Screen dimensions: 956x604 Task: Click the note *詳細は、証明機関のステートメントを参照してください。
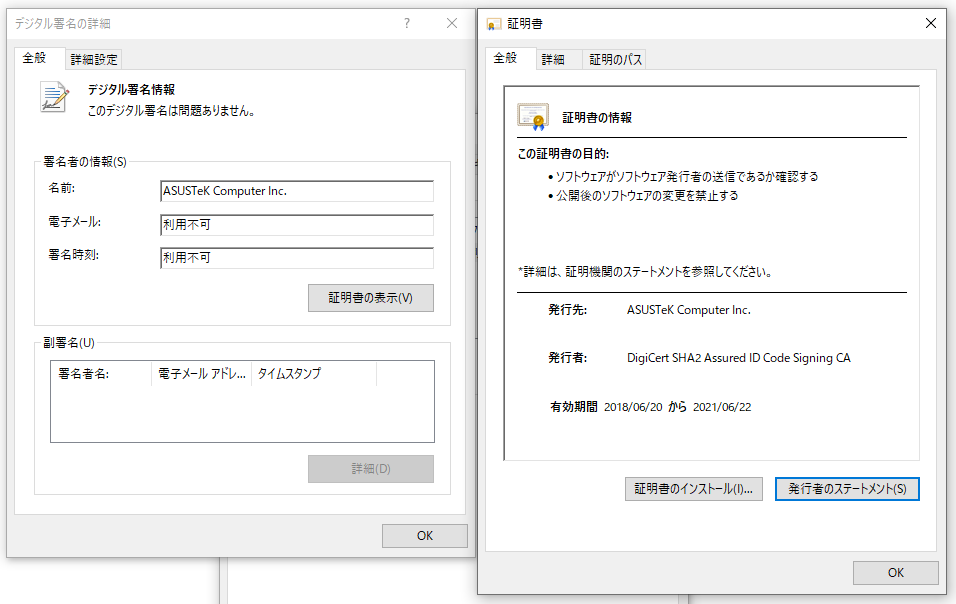[645, 272]
